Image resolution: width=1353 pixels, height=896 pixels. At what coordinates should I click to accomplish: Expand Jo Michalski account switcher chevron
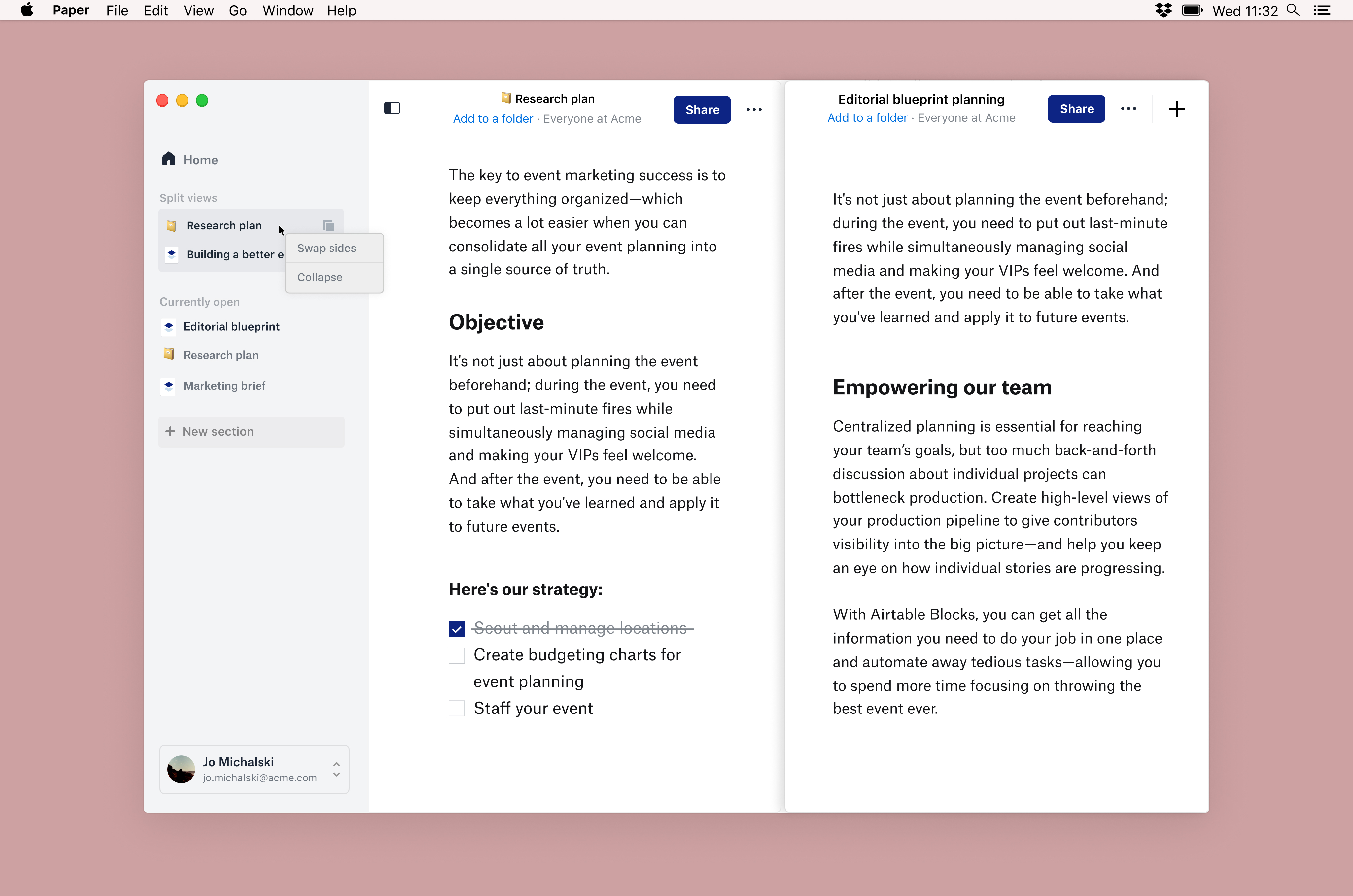point(337,769)
